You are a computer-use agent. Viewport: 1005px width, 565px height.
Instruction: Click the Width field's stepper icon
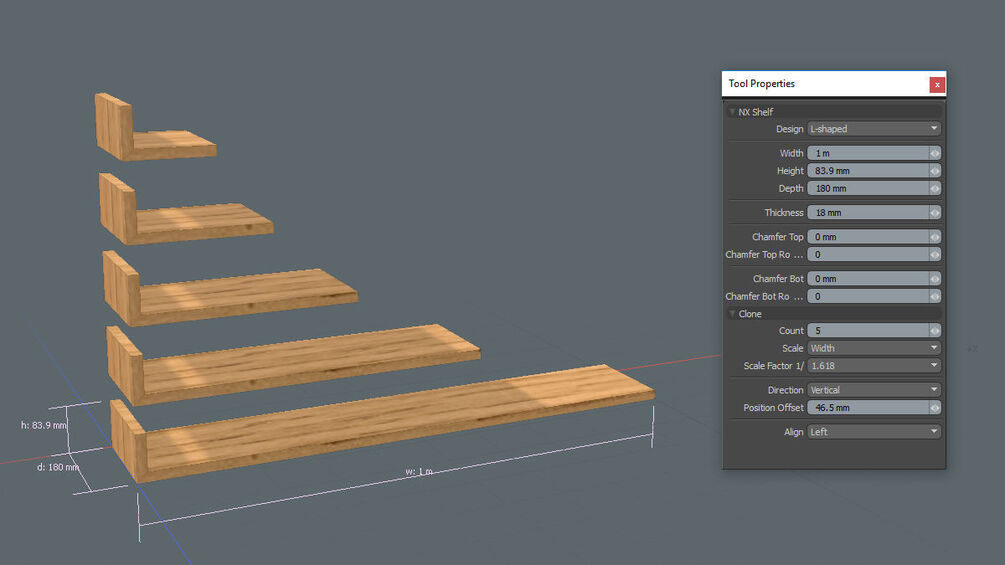[x=935, y=153]
